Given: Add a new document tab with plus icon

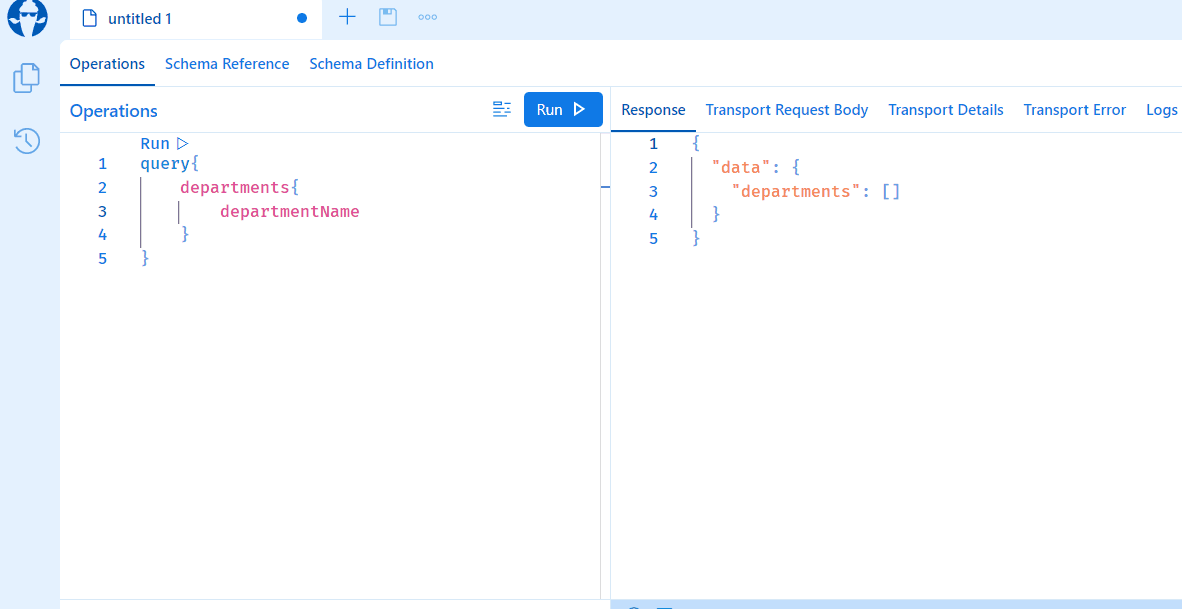Looking at the screenshot, I should 347,17.
